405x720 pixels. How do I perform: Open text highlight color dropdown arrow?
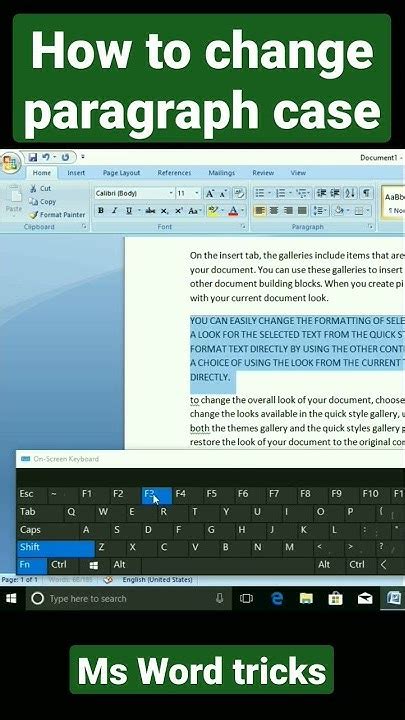pos(222,211)
